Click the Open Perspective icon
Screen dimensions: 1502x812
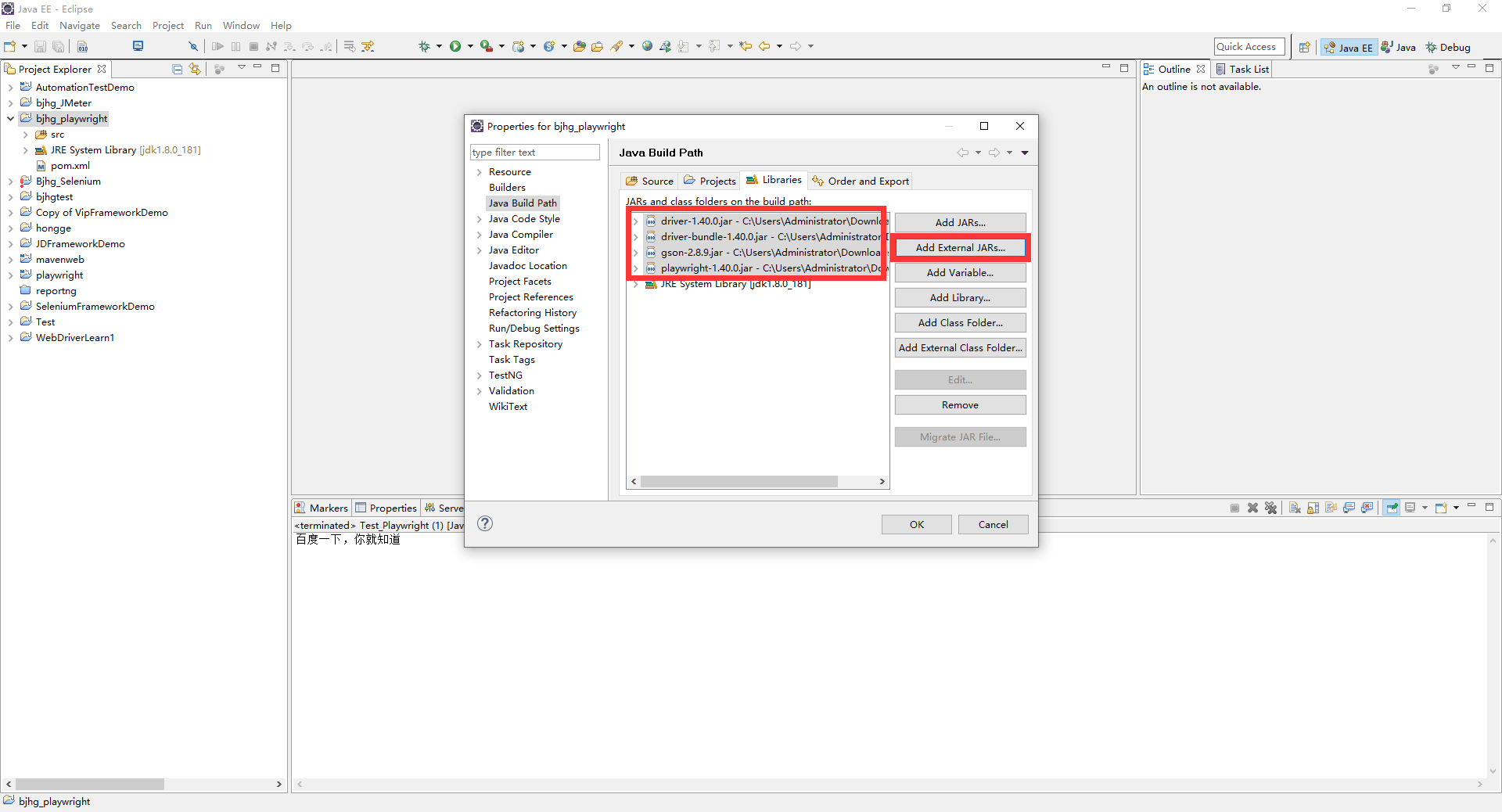(x=1304, y=47)
